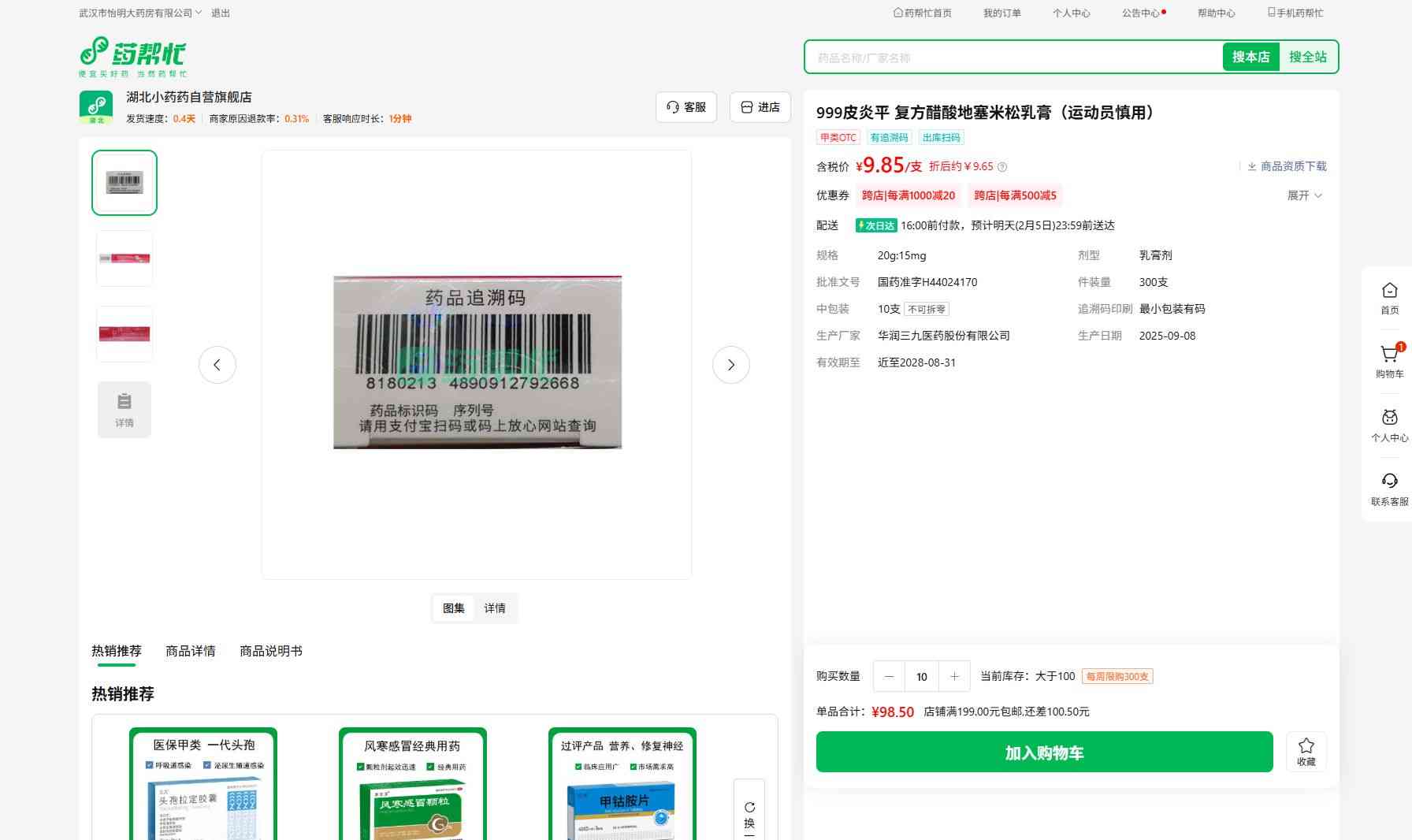Viewport: 1412px width, 840px height.
Task: Click the 加入购物车 button
Action: (x=1044, y=753)
